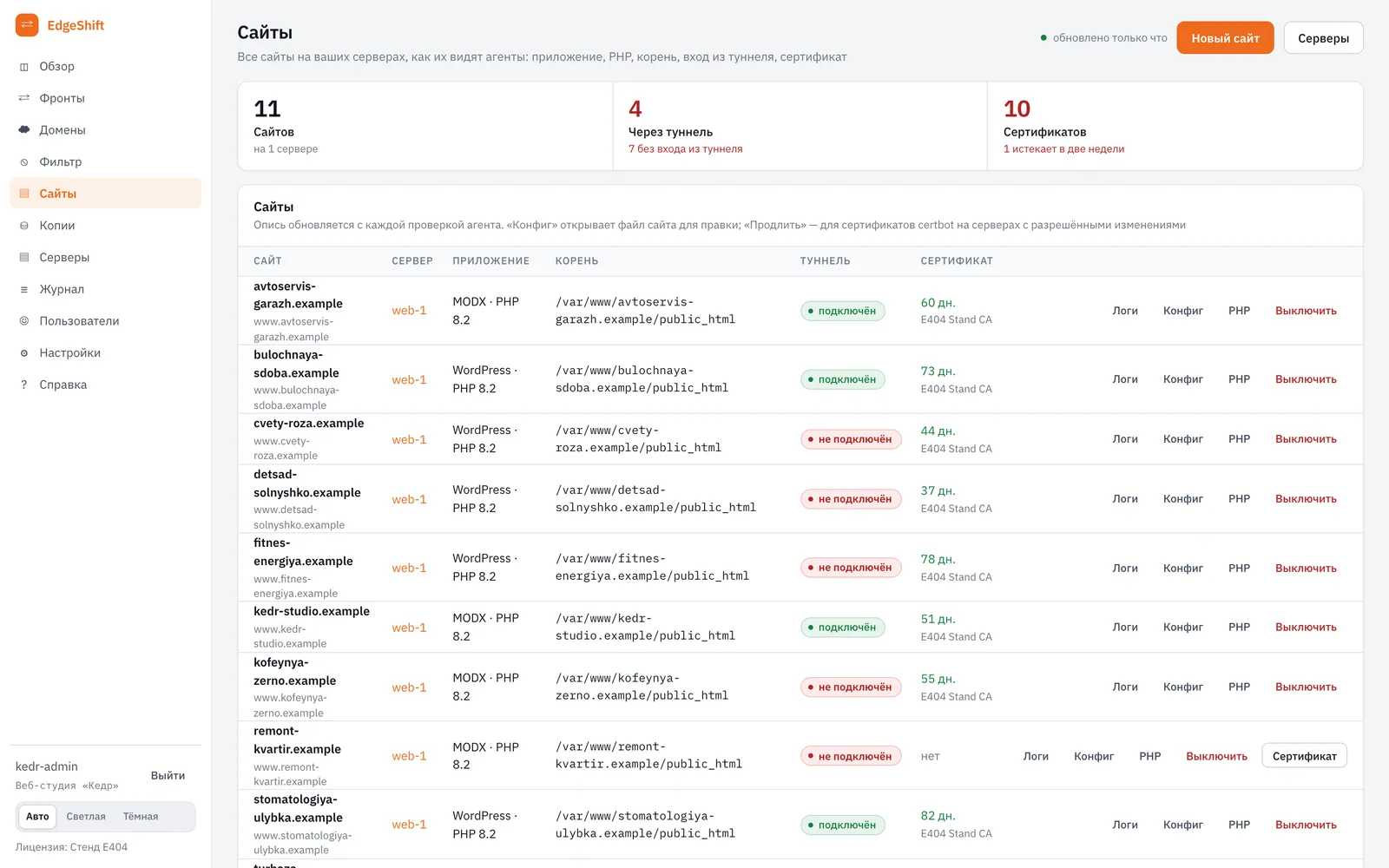Open PHP for remont-kvartir.example
Image resolution: width=1389 pixels, height=868 pixels.
1150,757
